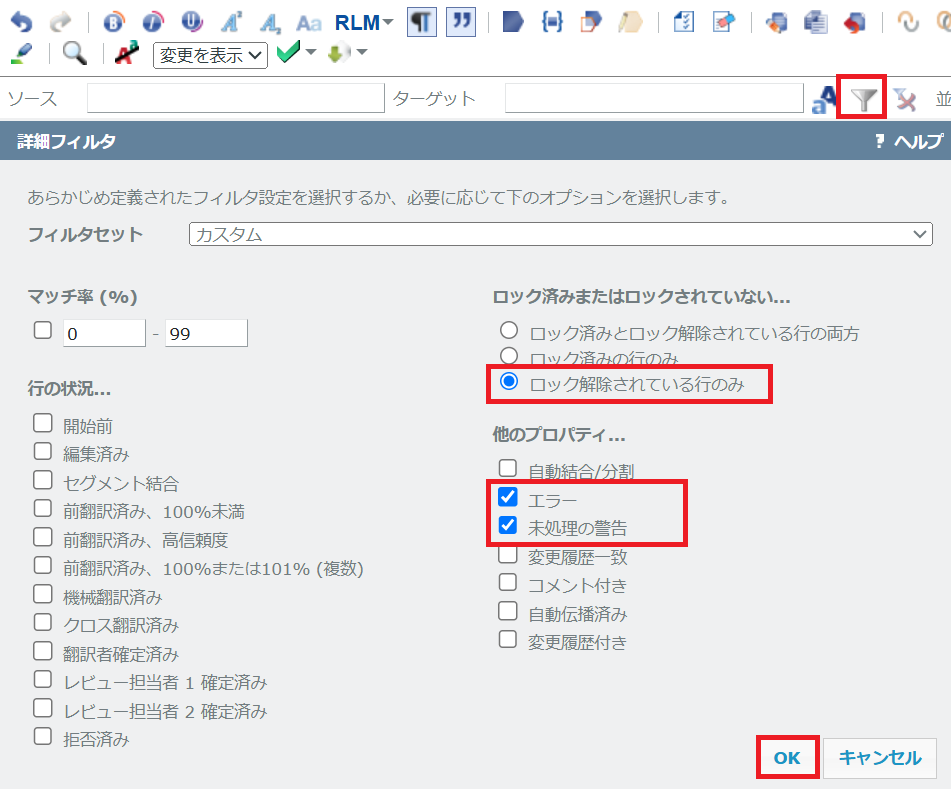This screenshot has height=789, width=951.
Task: Click the clear filter icon
Action: [905, 98]
